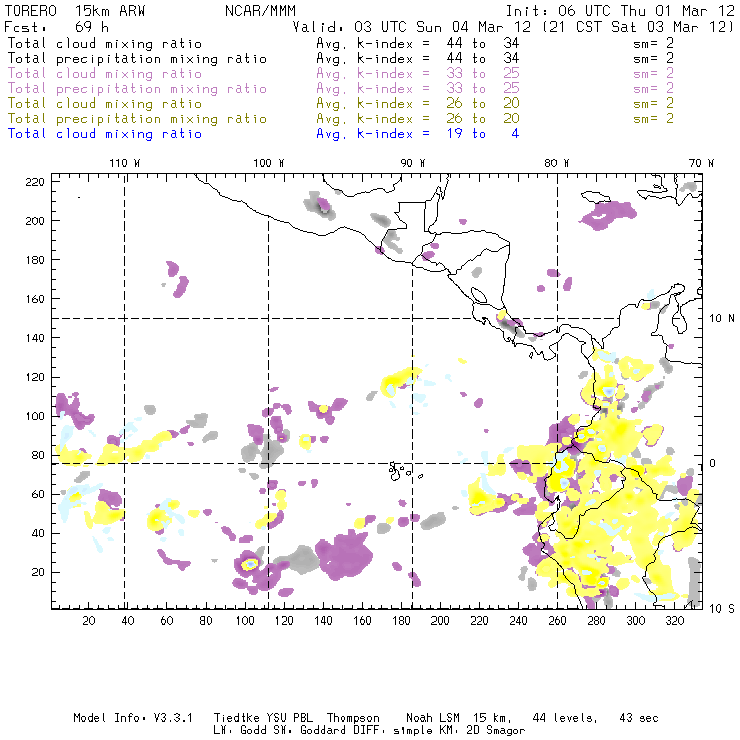This screenshot has height=740, width=740.
Task: Select the "180" tick on the horizontal axis
Action: click(x=401, y=621)
